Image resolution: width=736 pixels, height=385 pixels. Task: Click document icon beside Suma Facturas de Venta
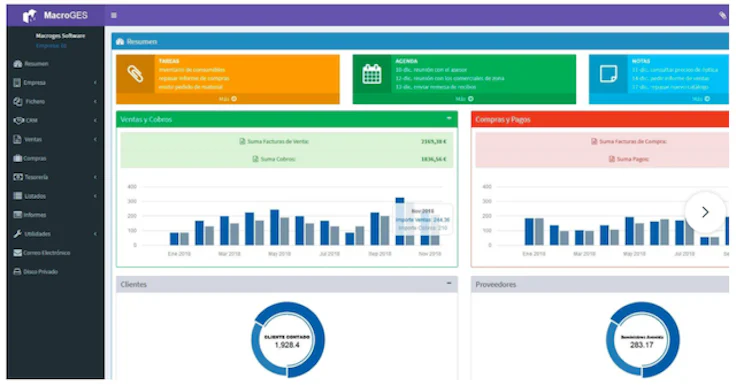[x=242, y=141]
